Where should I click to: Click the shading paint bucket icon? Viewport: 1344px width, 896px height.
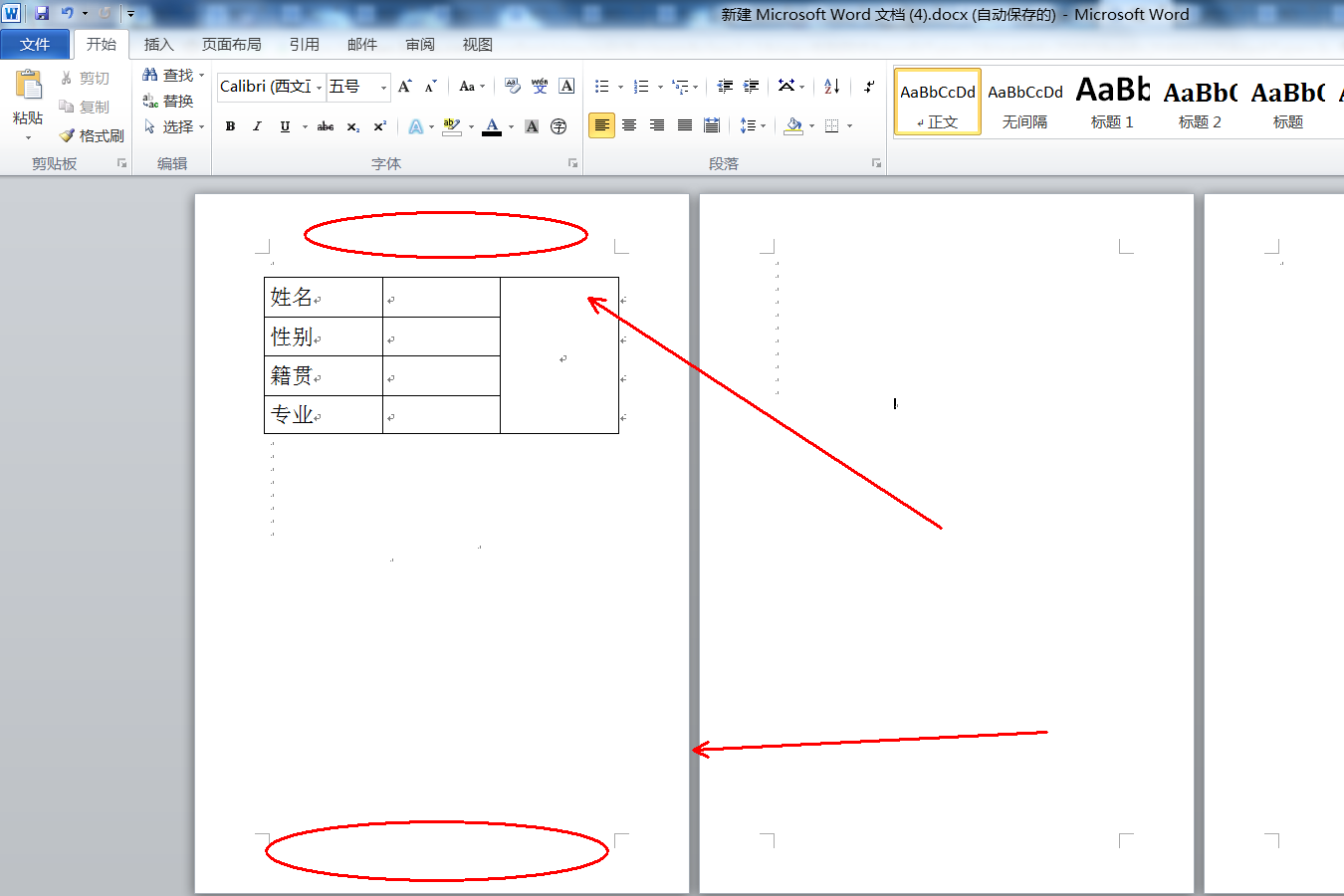[x=793, y=125]
